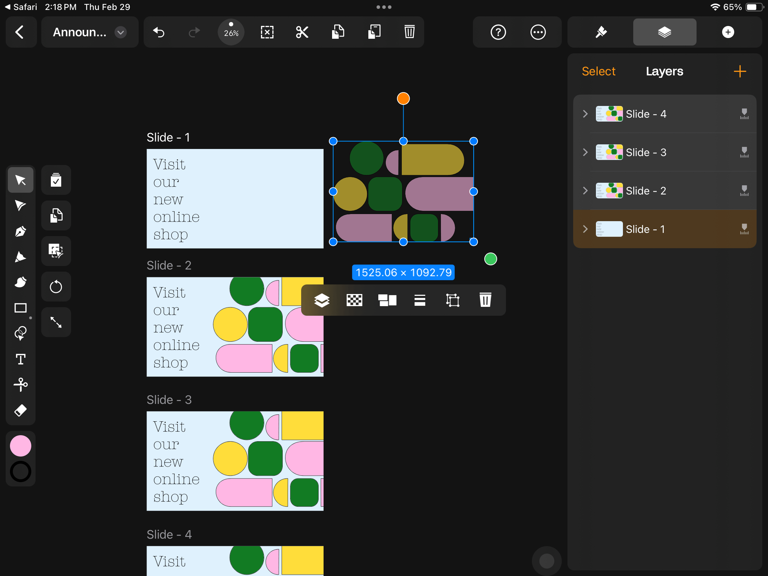Toggle the rotate mode icon
768x576 pixels.
pos(56,287)
